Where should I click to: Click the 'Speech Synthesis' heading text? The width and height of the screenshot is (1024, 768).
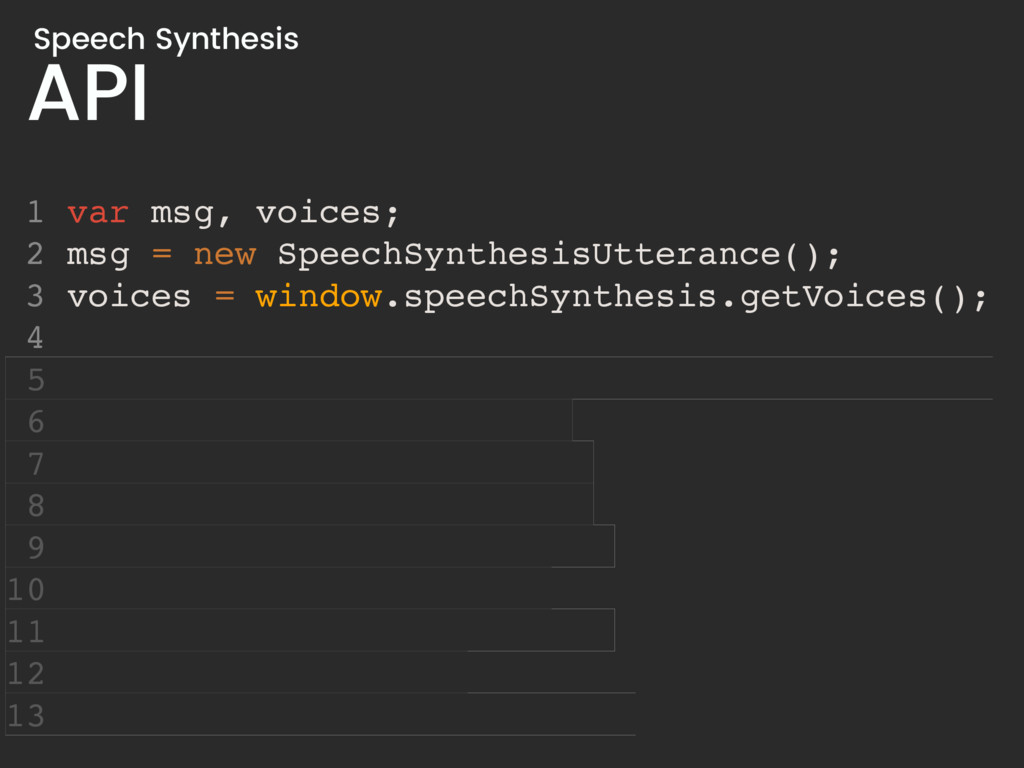pyautogui.click(x=166, y=40)
